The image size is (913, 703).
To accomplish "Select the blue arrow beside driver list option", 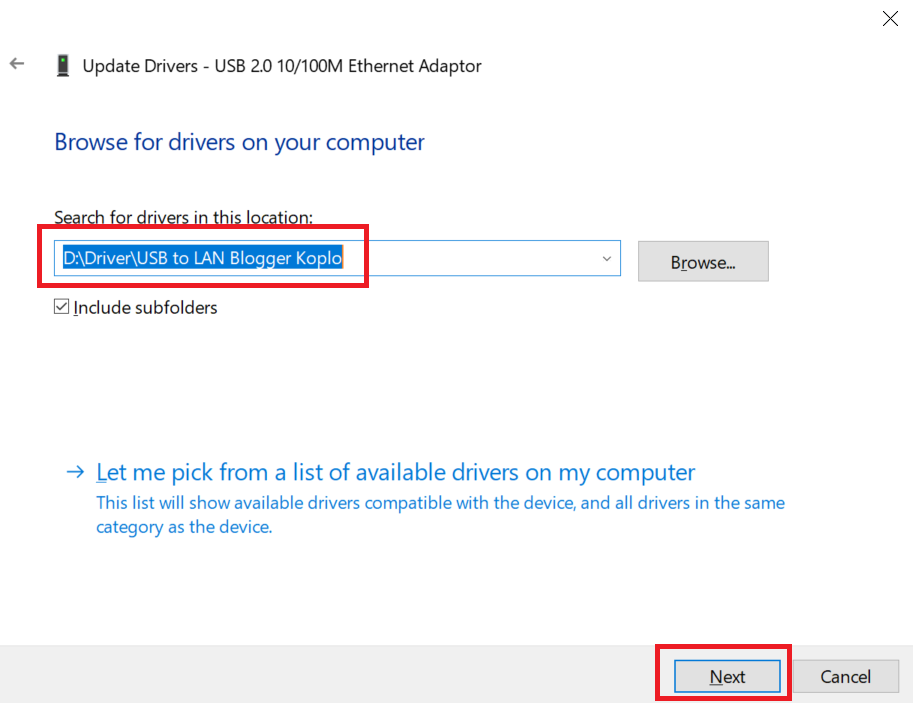I will (x=76, y=471).
